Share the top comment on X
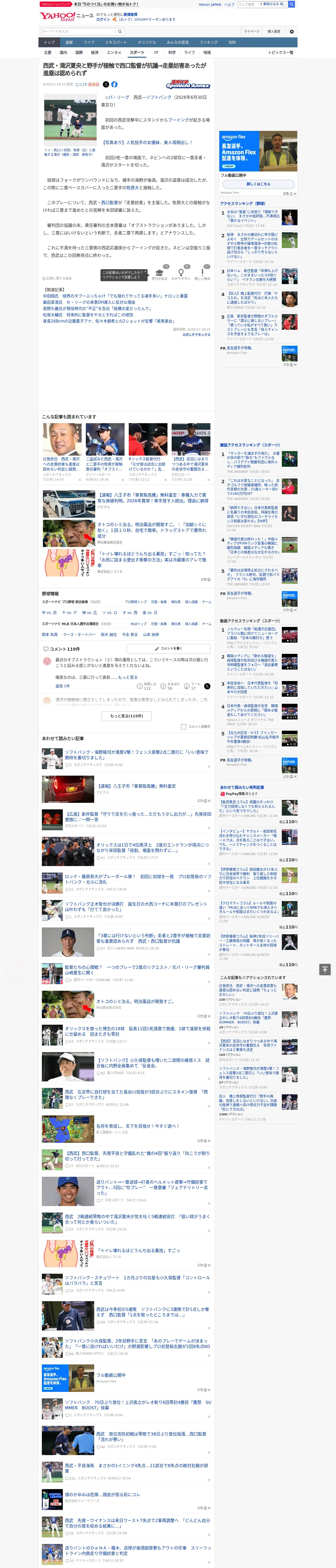 [207, 686]
